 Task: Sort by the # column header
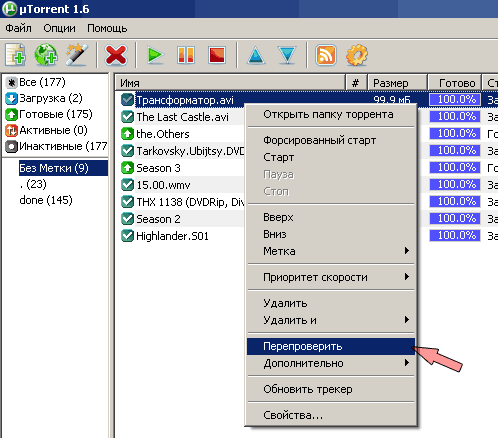click(356, 83)
